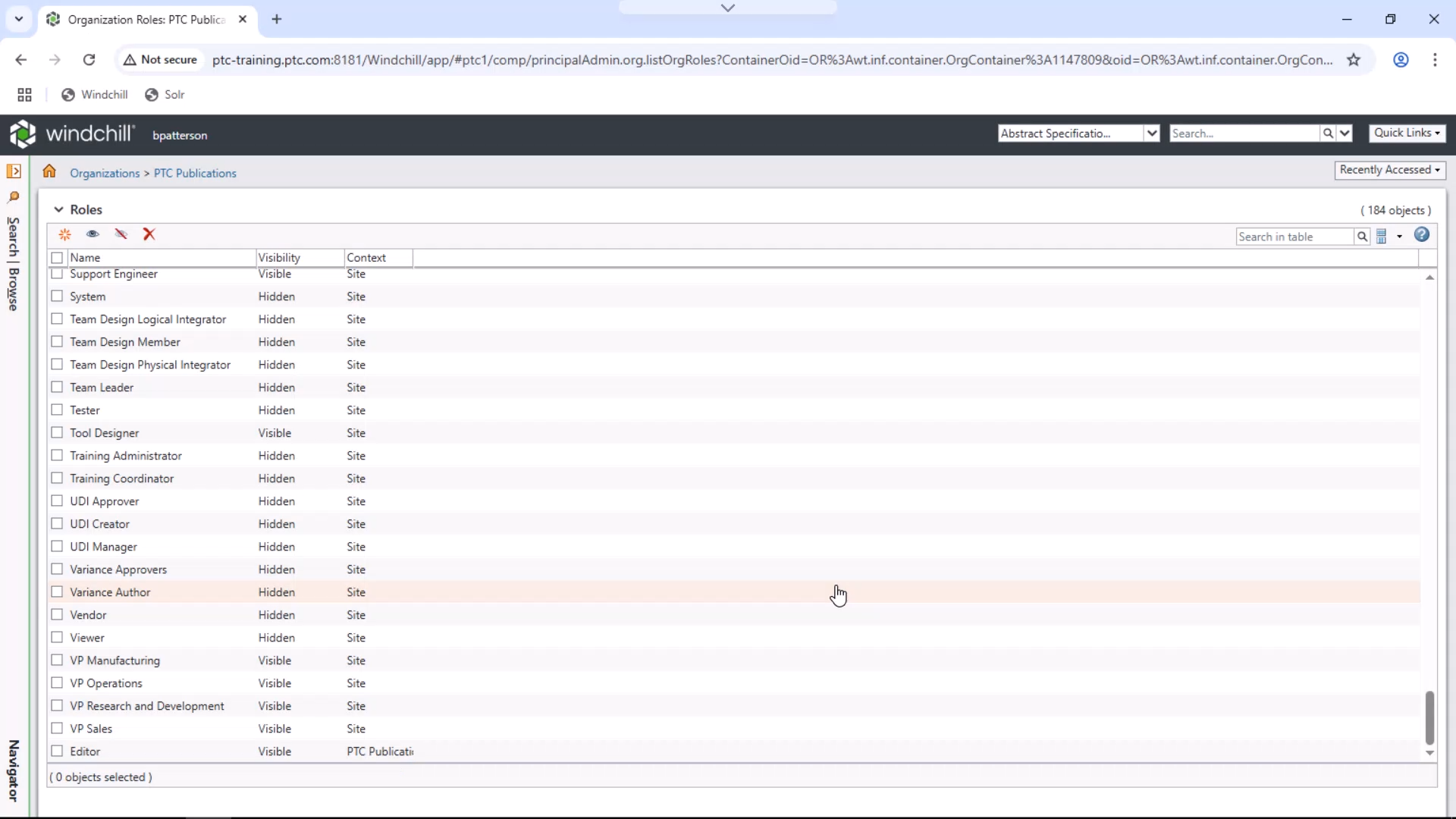Close the Organization Roles browser tab

pyautogui.click(x=243, y=20)
